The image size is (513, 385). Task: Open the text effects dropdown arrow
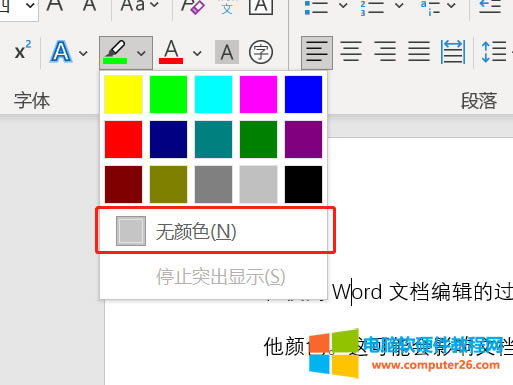coord(83,53)
